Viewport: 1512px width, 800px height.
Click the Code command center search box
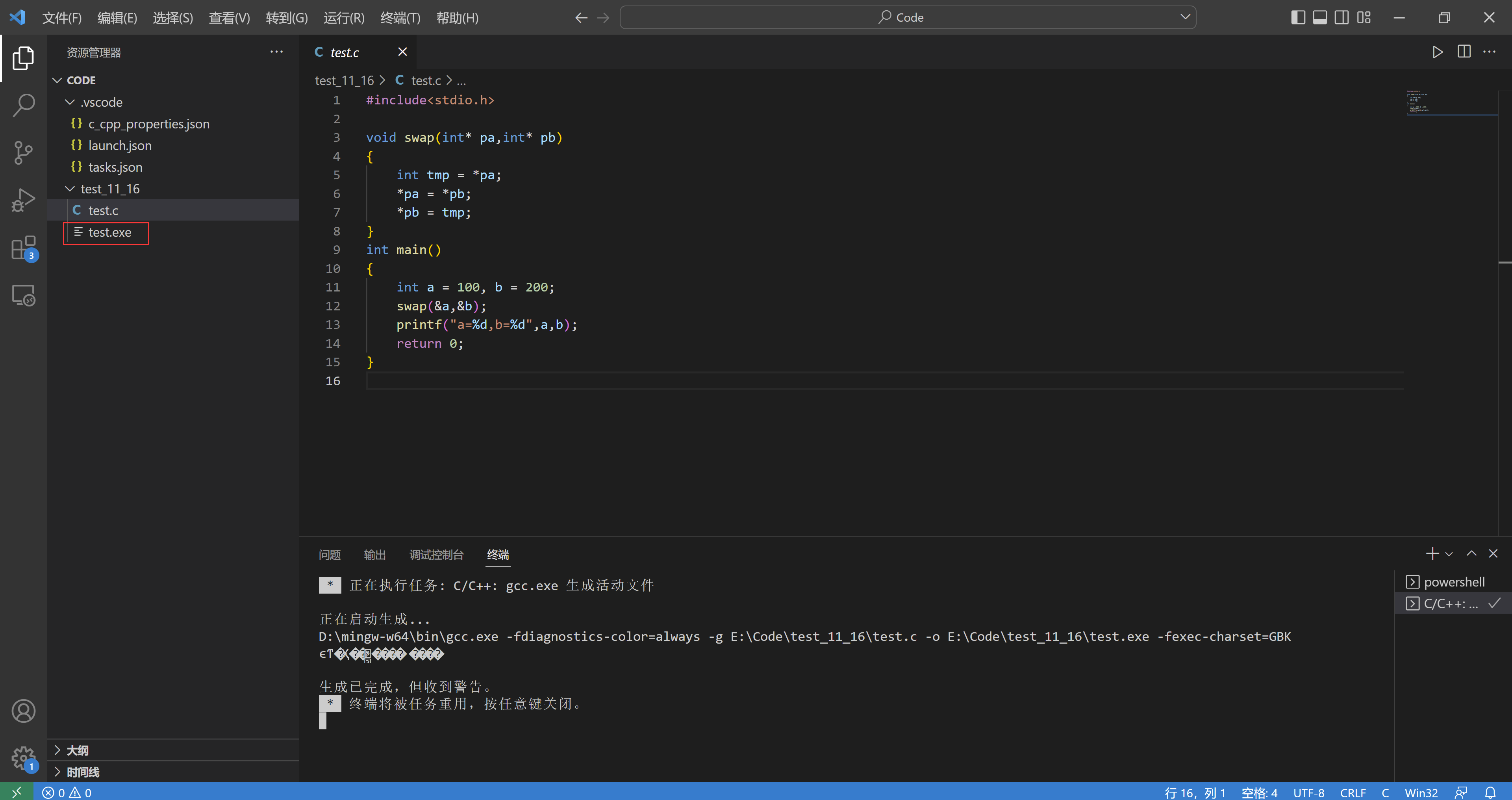click(907, 18)
